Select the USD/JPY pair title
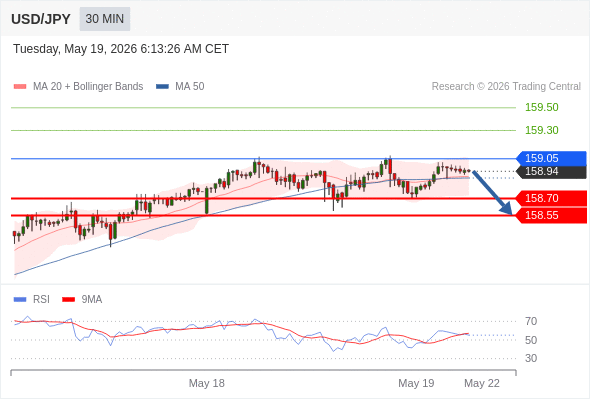Image resolution: width=590 pixels, height=400 pixels. coord(41,19)
